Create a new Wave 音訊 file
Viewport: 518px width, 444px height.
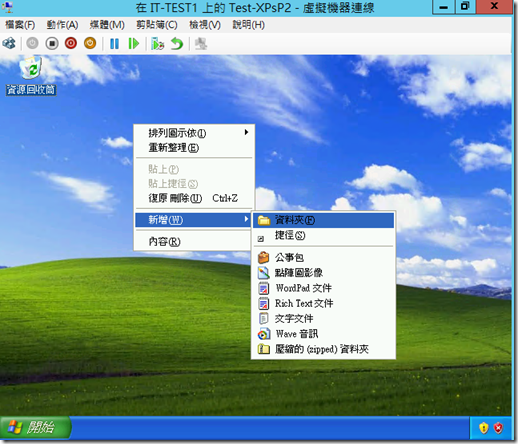click(323, 334)
